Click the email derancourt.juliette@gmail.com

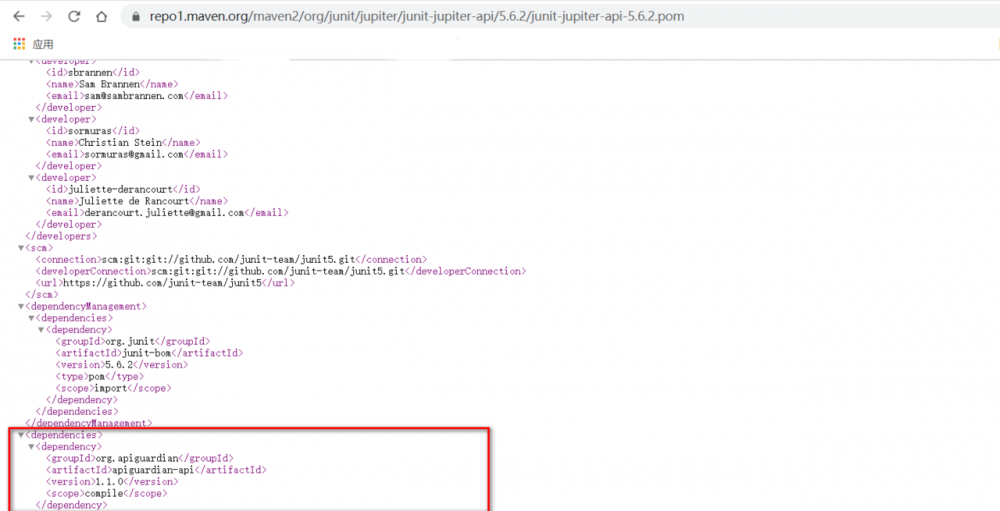click(x=166, y=212)
